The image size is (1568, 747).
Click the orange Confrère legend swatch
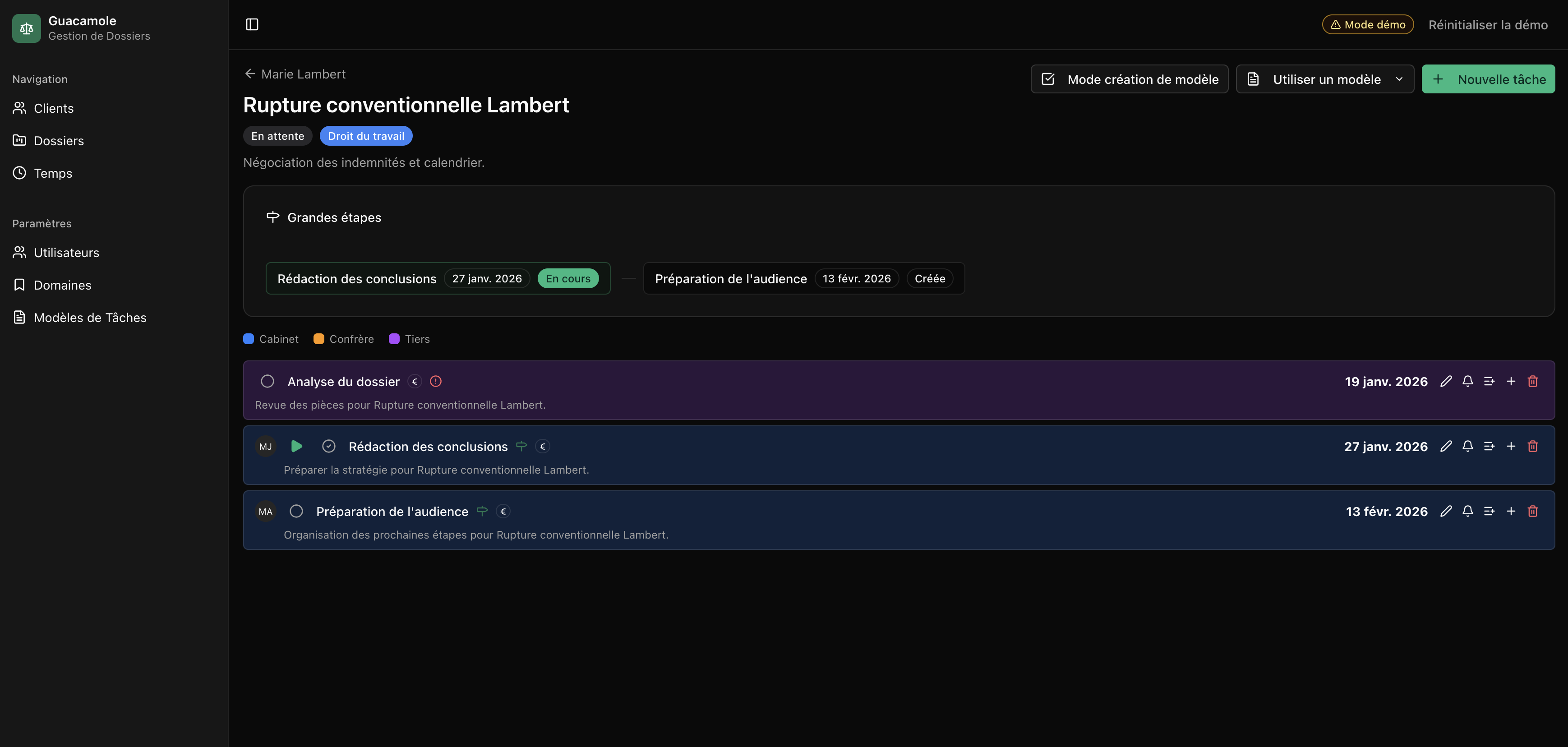(318, 339)
